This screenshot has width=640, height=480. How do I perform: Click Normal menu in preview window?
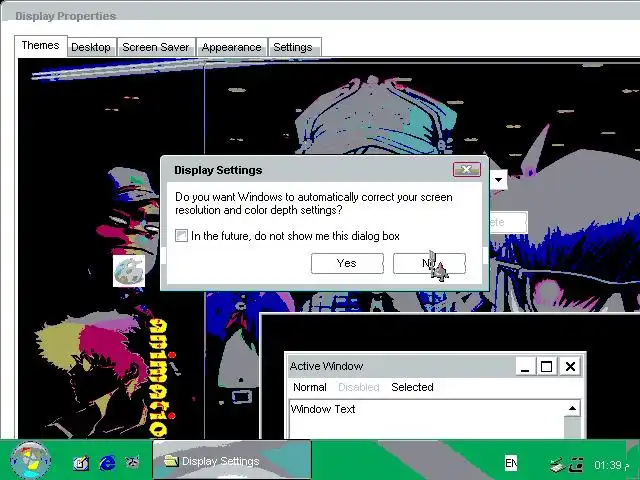pyautogui.click(x=310, y=387)
